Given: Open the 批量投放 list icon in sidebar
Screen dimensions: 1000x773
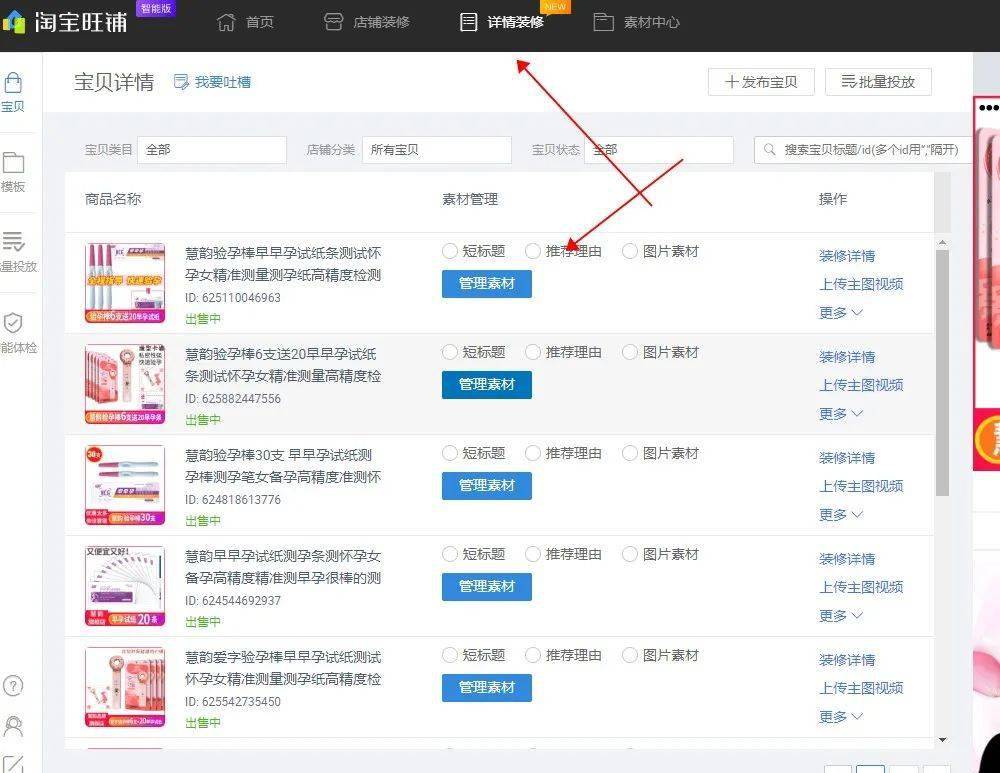Looking at the screenshot, I should pos(13,242).
